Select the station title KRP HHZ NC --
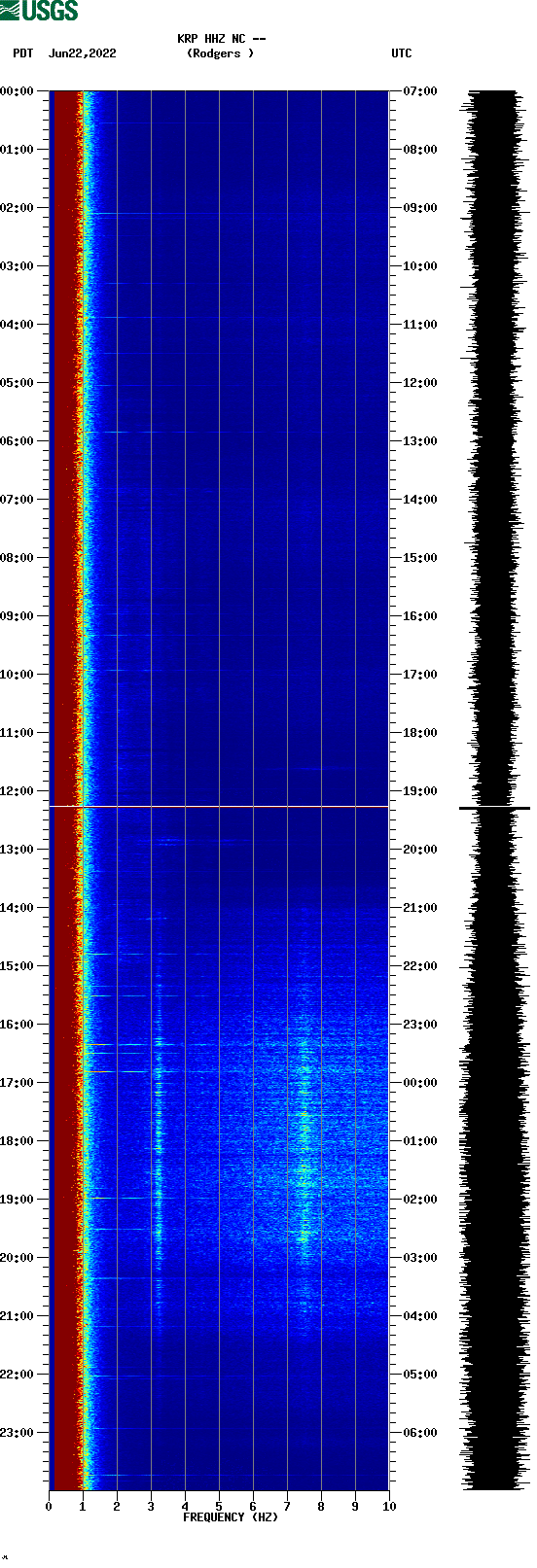This screenshot has height=1568, width=537. click(221, 39)
